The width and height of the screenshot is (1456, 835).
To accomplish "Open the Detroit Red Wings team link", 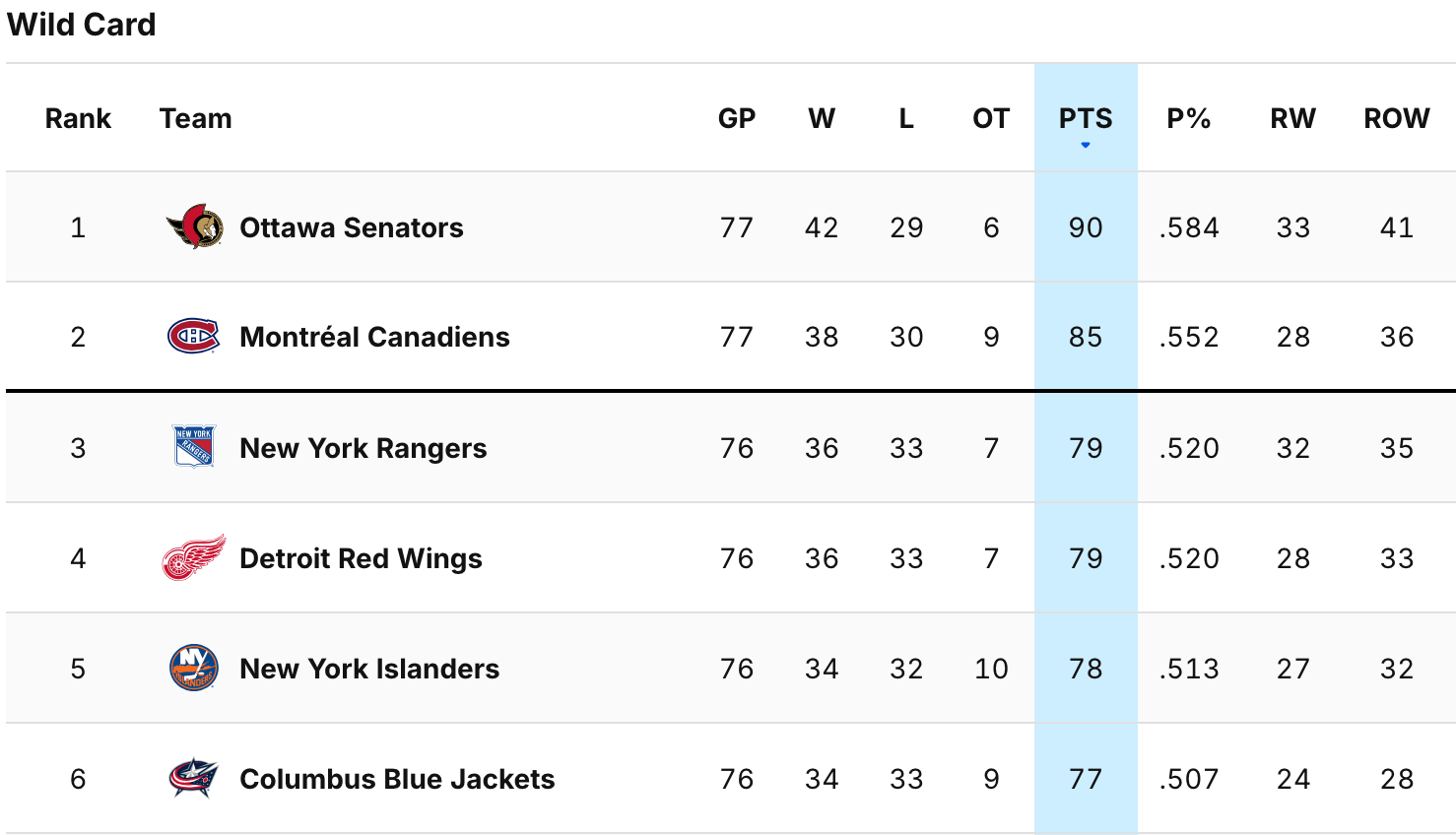I will pyautogui.click(x=361, y=558).
